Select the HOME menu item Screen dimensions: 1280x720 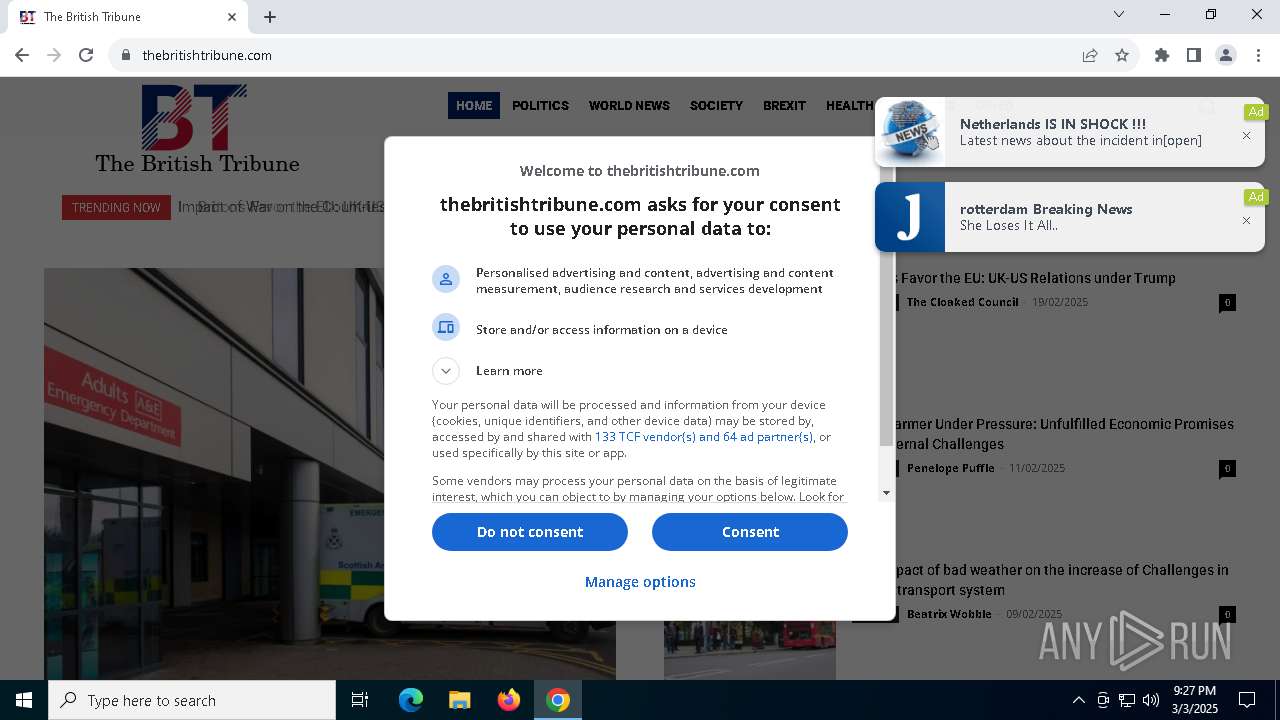point(474,105)
